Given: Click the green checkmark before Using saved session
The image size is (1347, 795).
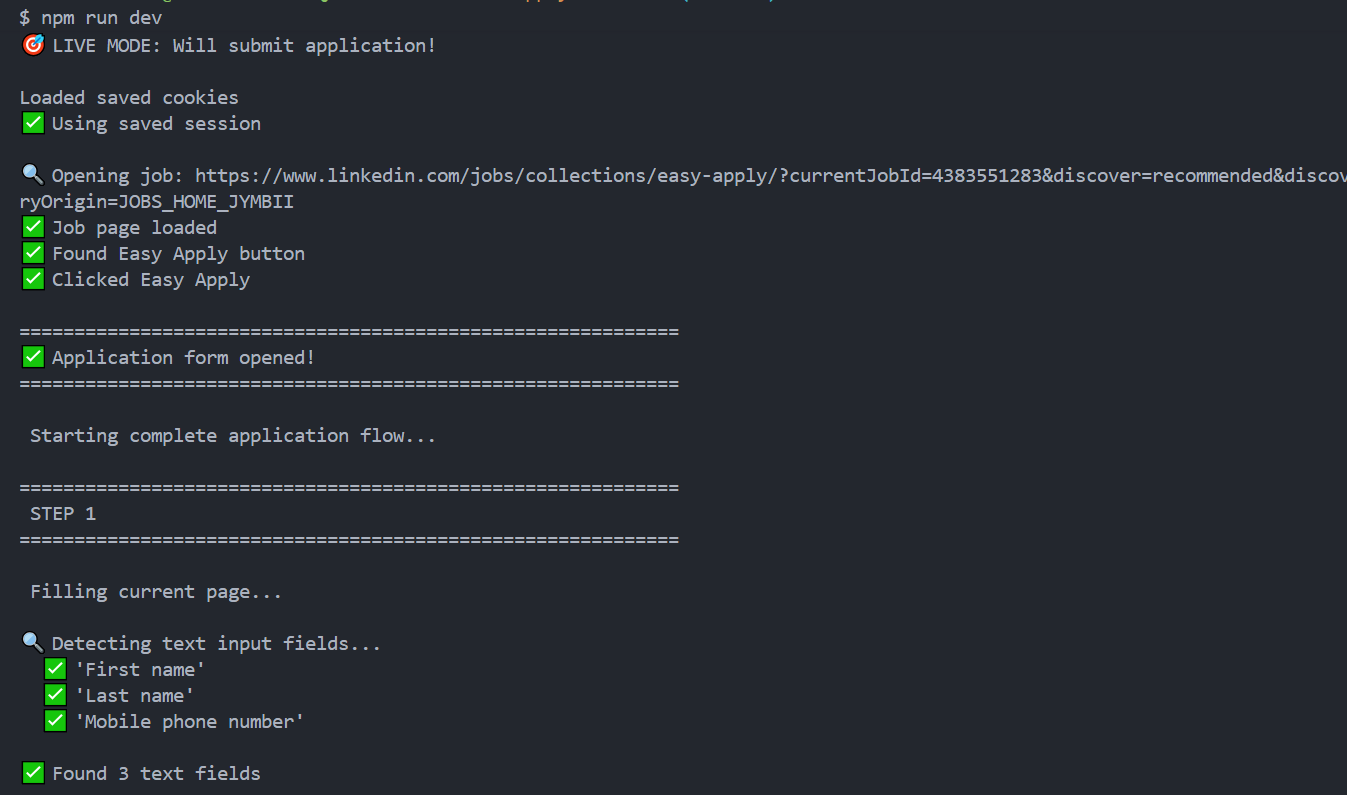Looking at the screenshot, I should pos(33,123).
